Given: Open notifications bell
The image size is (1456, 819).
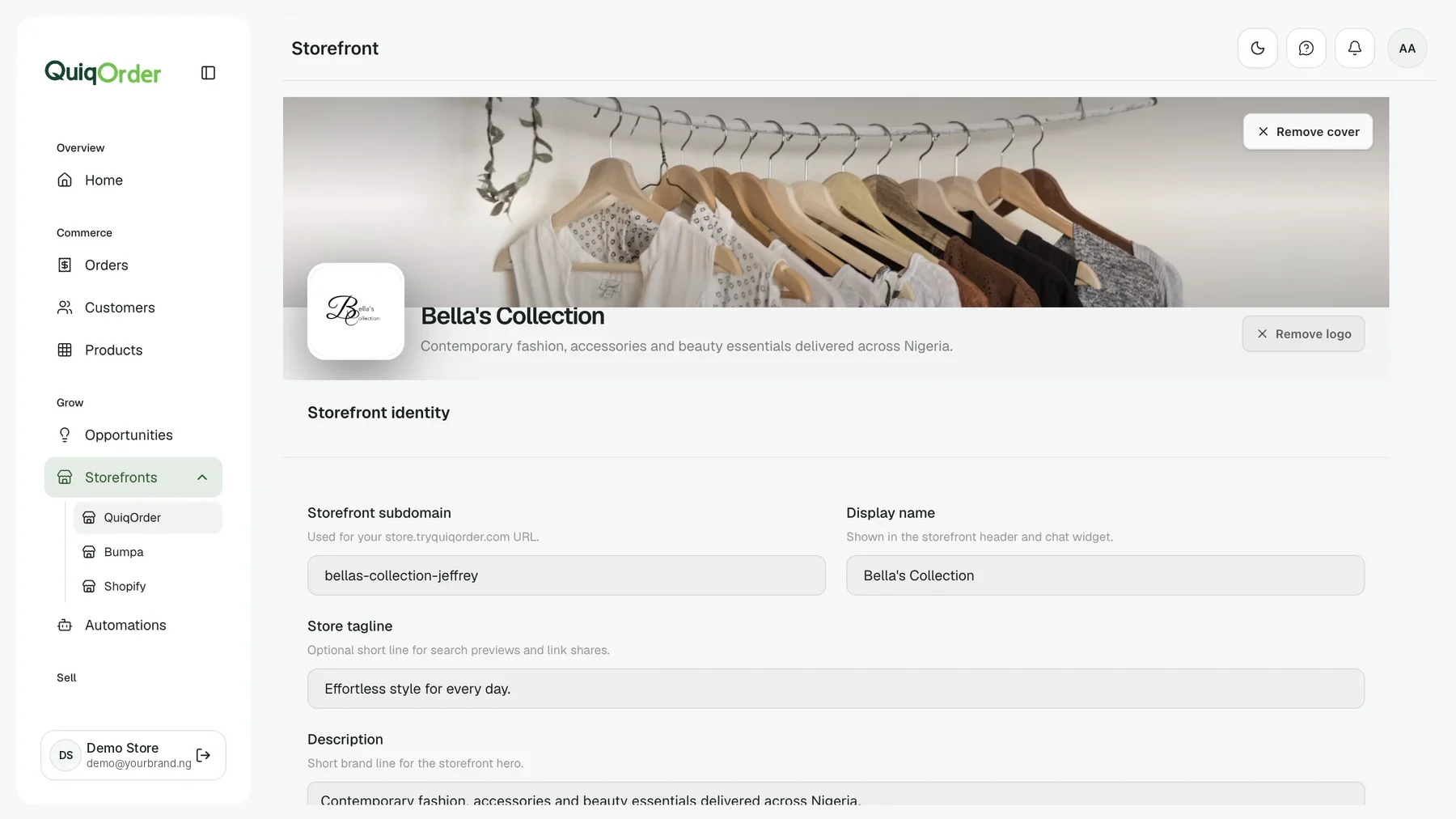Looking at the screenshot, I should point(1355,49).
